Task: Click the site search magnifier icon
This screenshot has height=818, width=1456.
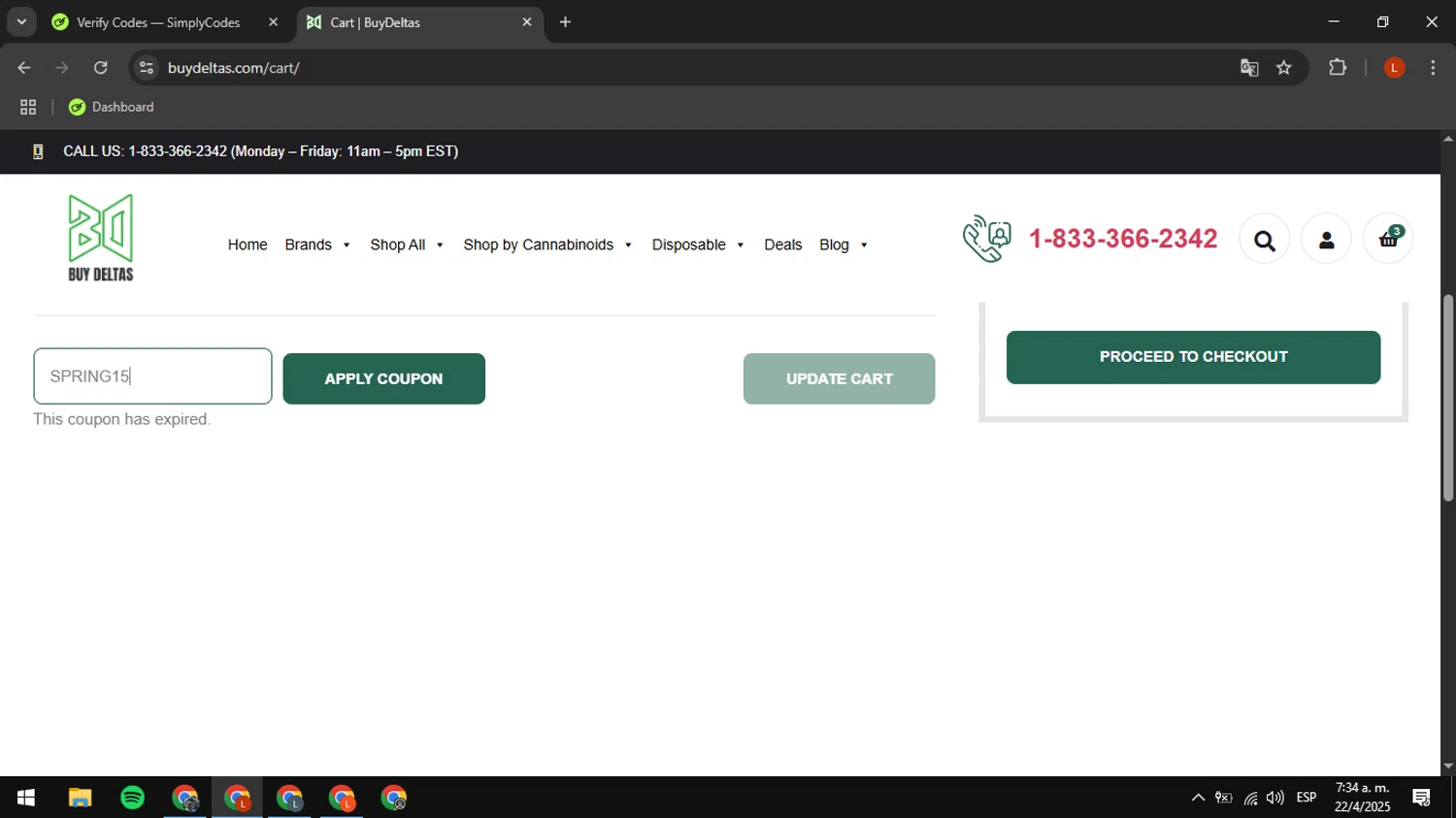Action: (1264, 239)
